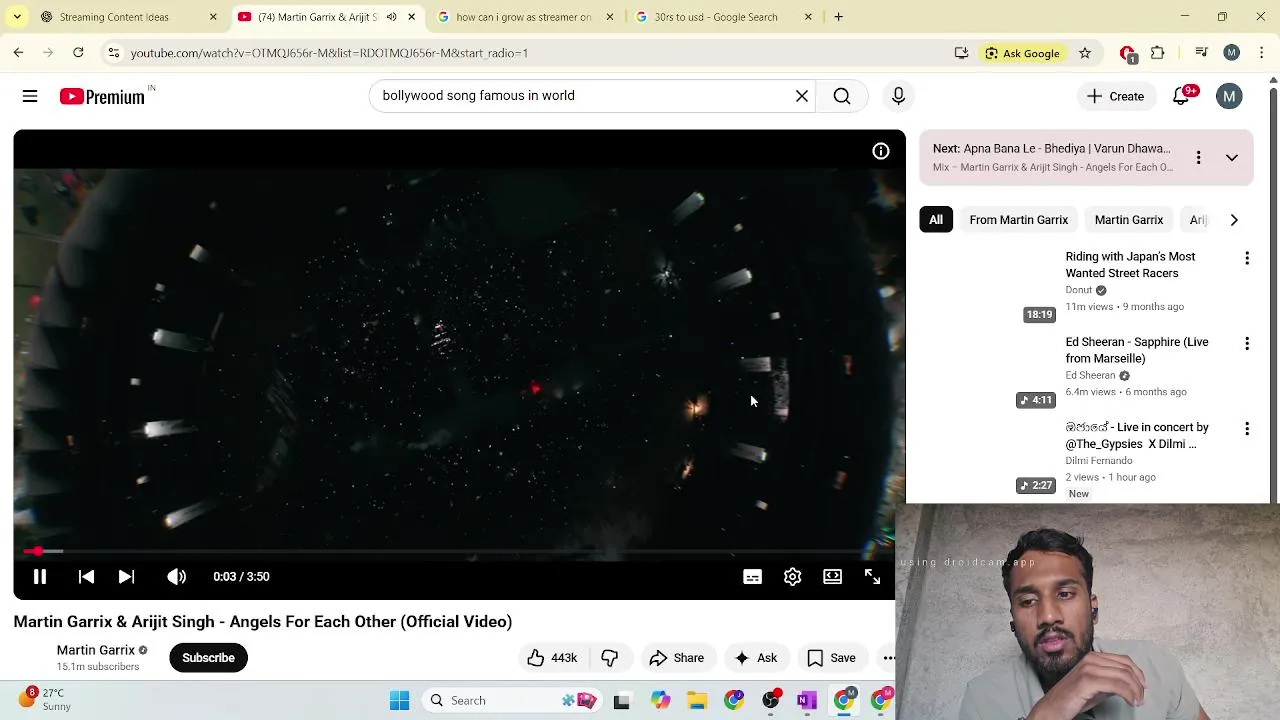View site information icon in address bar

coord(114,53)
